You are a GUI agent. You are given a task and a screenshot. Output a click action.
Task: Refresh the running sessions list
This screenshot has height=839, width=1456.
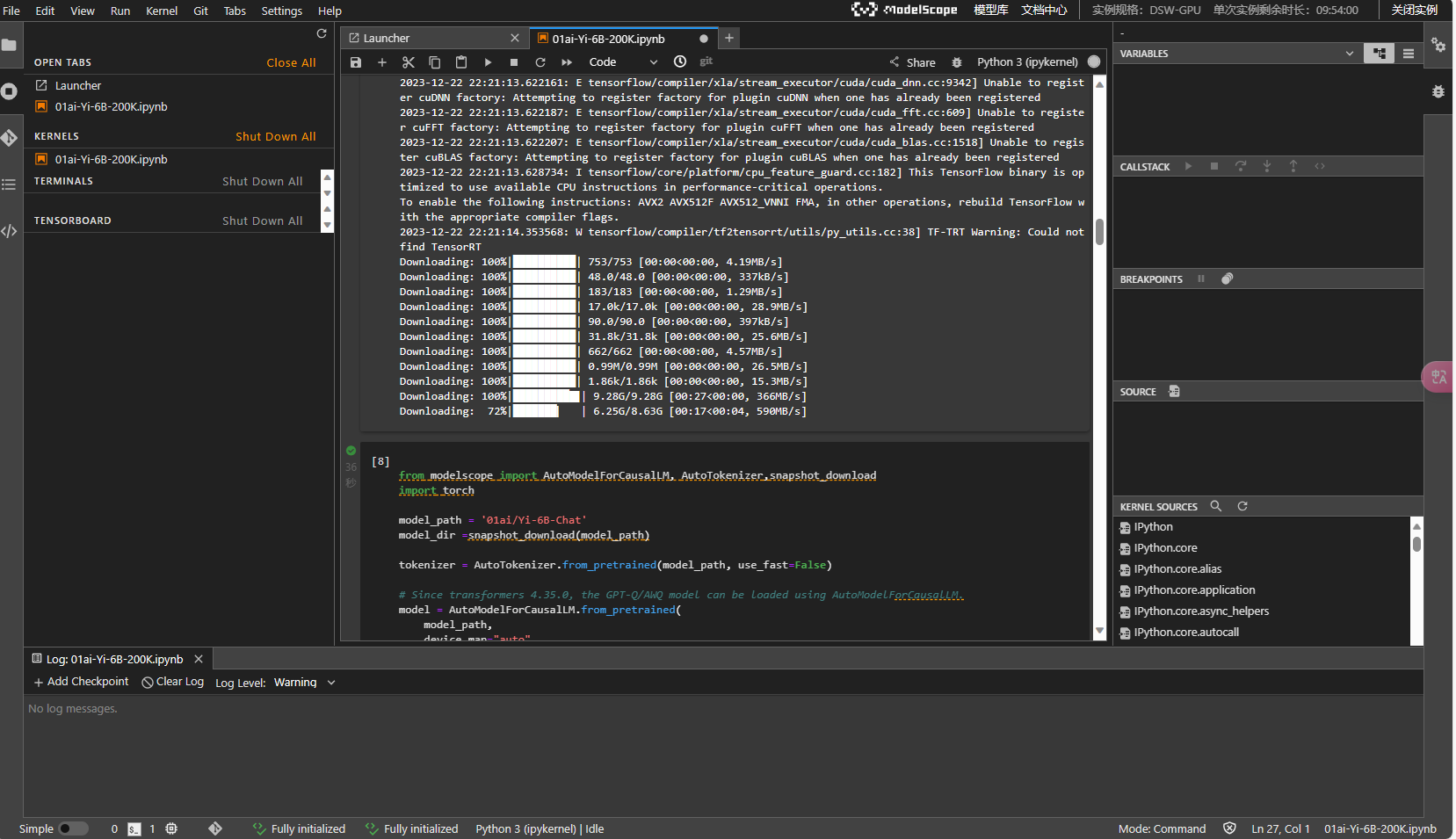click(x=322, y=33)
